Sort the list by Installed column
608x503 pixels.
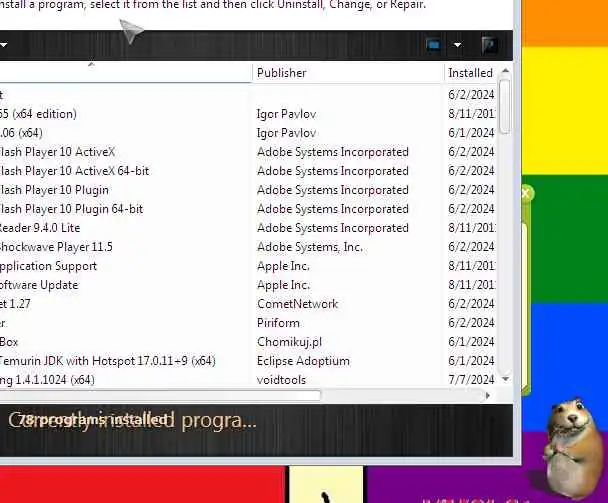[470, 73]
